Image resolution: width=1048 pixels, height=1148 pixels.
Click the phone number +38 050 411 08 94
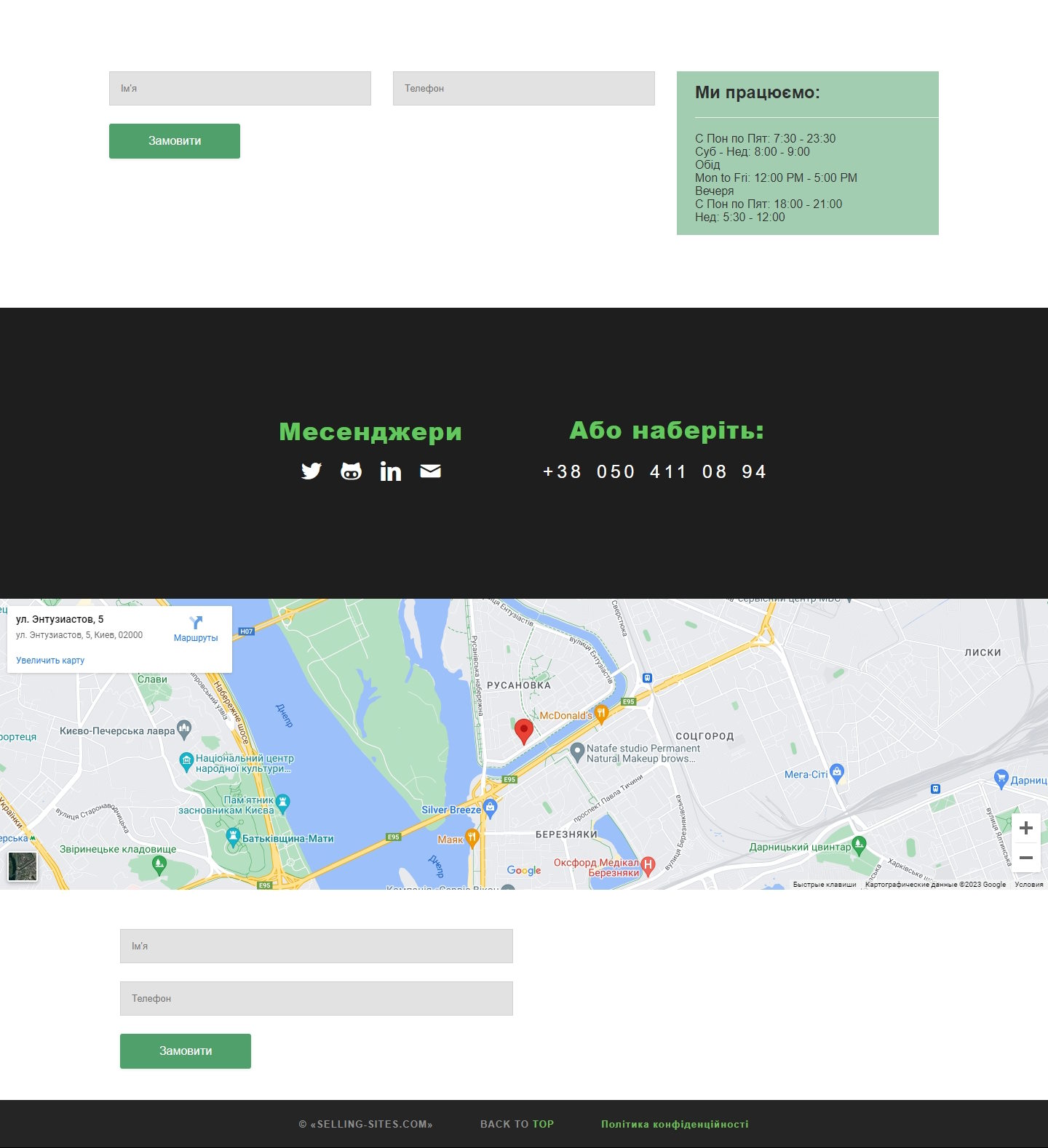point(655,472)
